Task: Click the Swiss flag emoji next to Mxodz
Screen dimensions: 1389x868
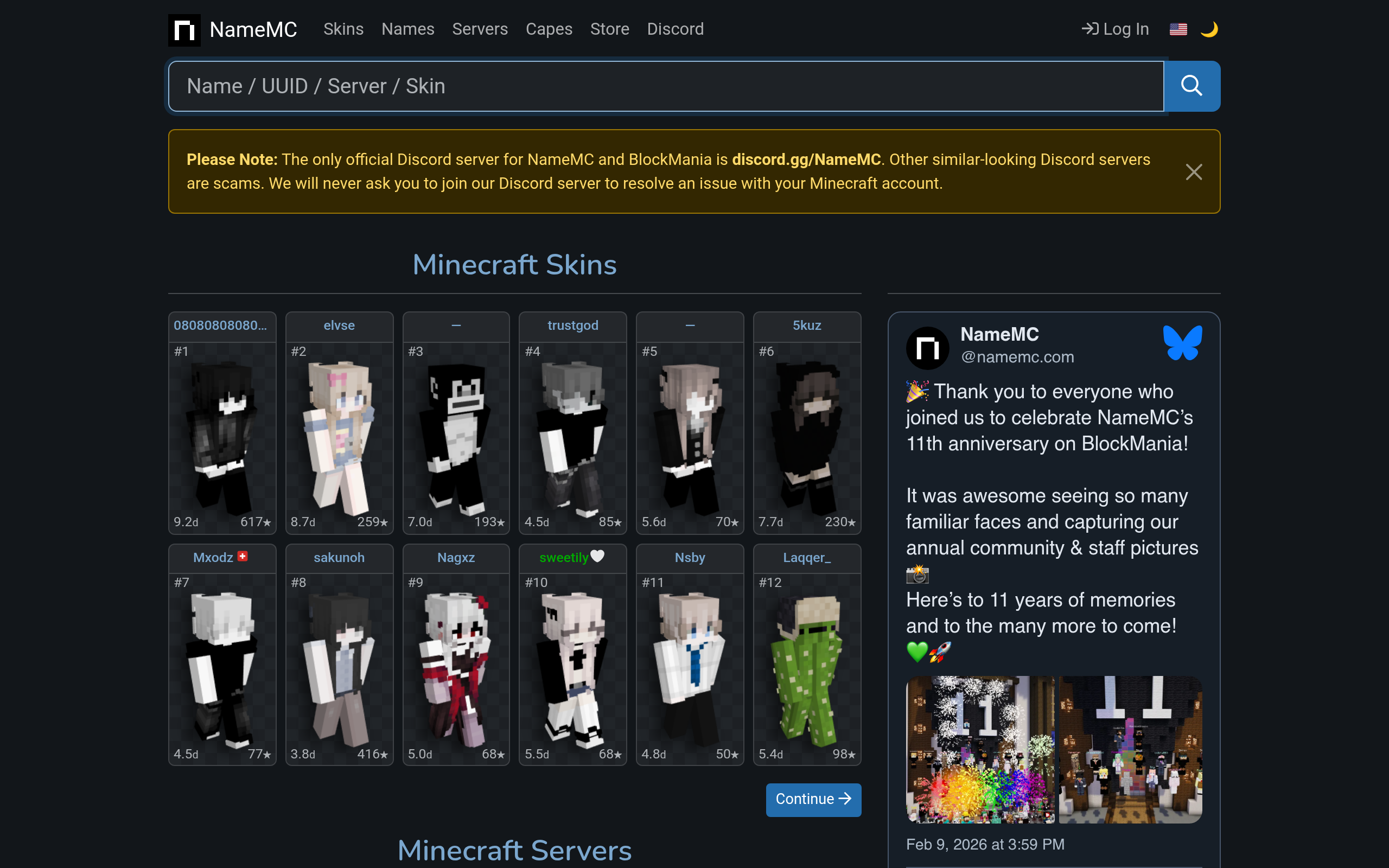Action: point(242,556)
